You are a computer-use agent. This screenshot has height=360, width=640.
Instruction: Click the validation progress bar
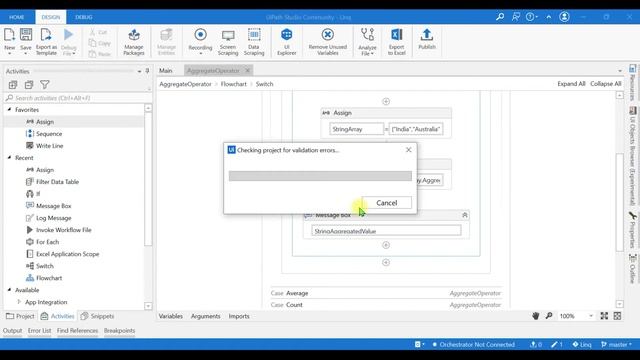pos(320,176)
